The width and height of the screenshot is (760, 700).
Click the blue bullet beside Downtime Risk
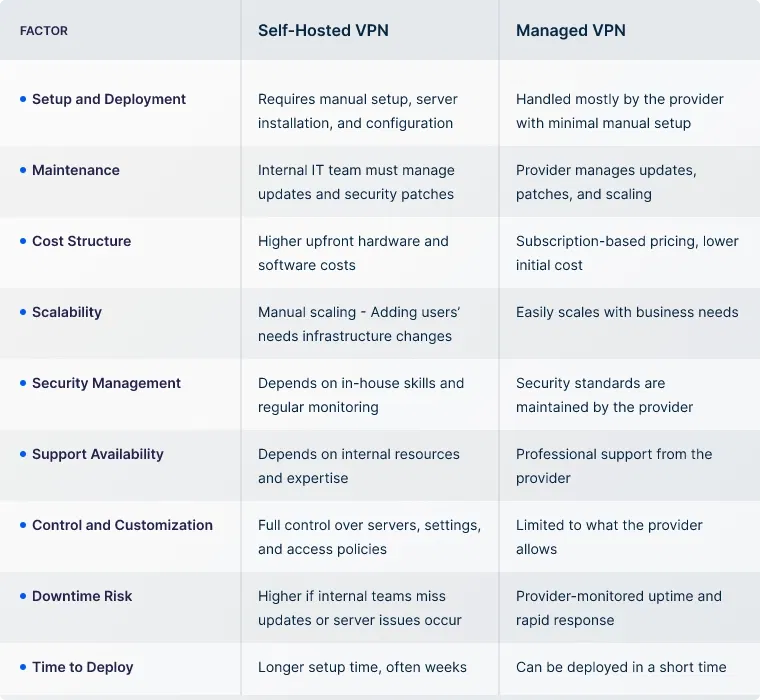click(23, 596)
